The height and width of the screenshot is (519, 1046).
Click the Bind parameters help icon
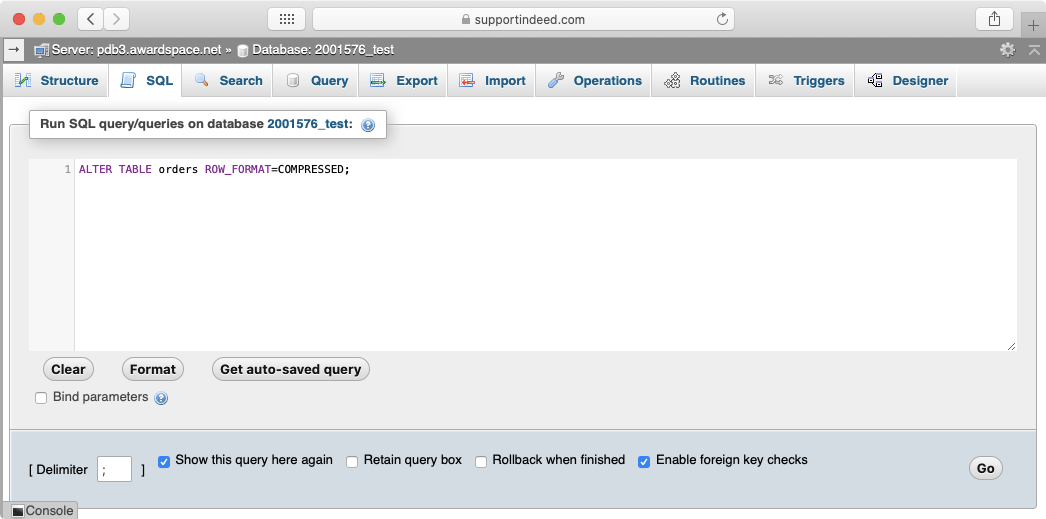click(x=161, y=398)
